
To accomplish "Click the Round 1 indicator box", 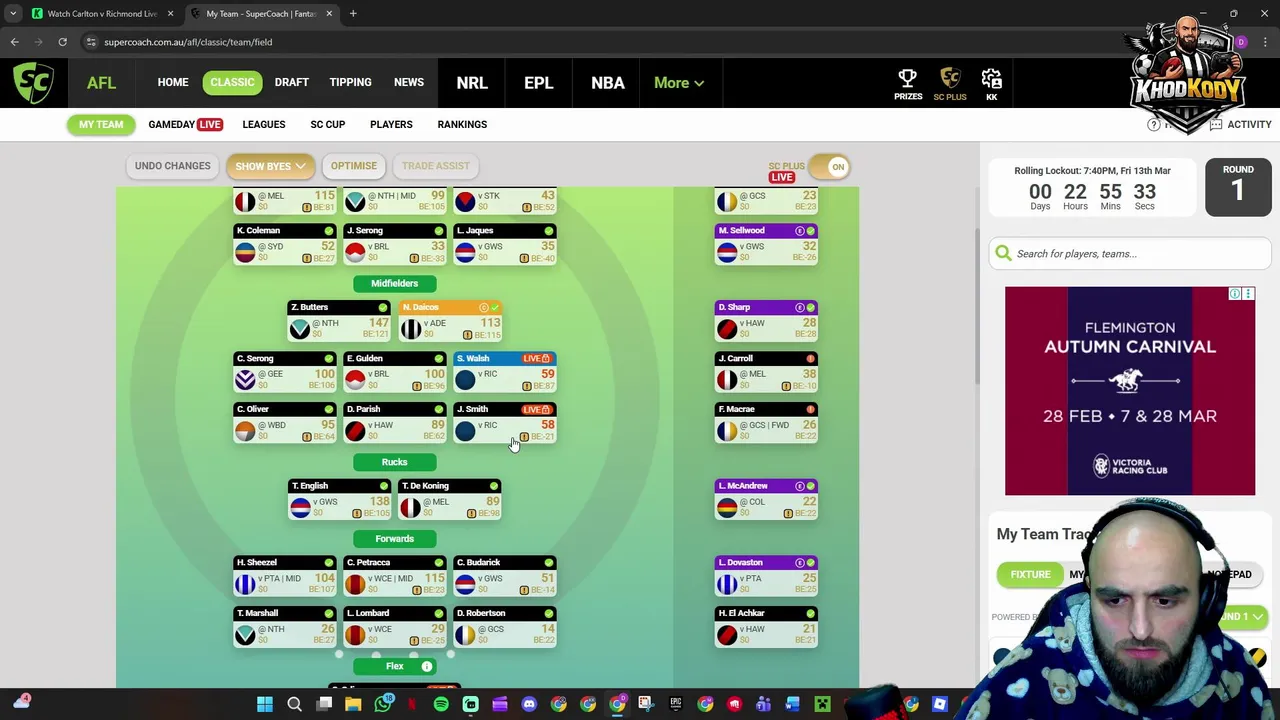I will (x=1238, y=186).
